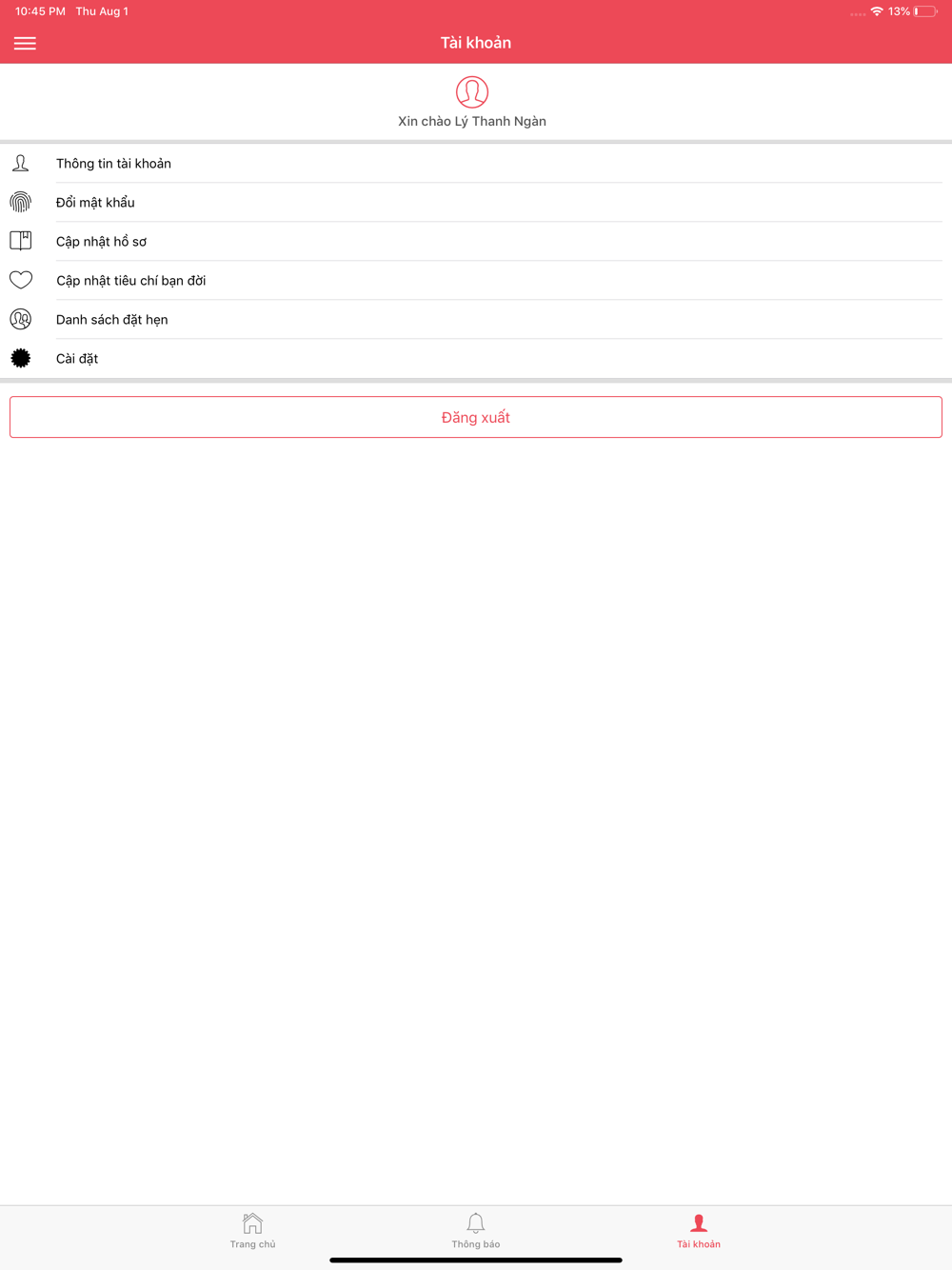Viewport: 952px width, 1270px height.
Task: Click the greeting Xin chào Lý Thanh Ngàn
Action: 472,121
